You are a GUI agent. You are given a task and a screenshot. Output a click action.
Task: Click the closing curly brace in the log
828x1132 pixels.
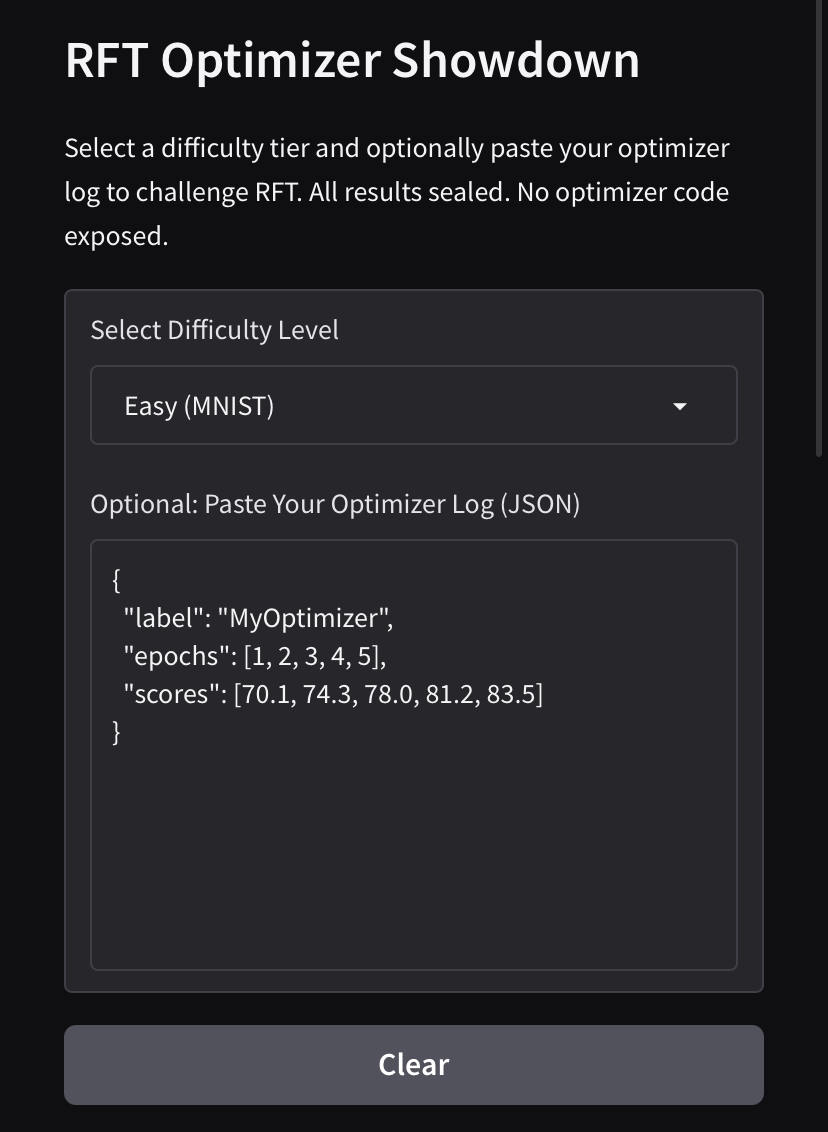coord(117,732)
